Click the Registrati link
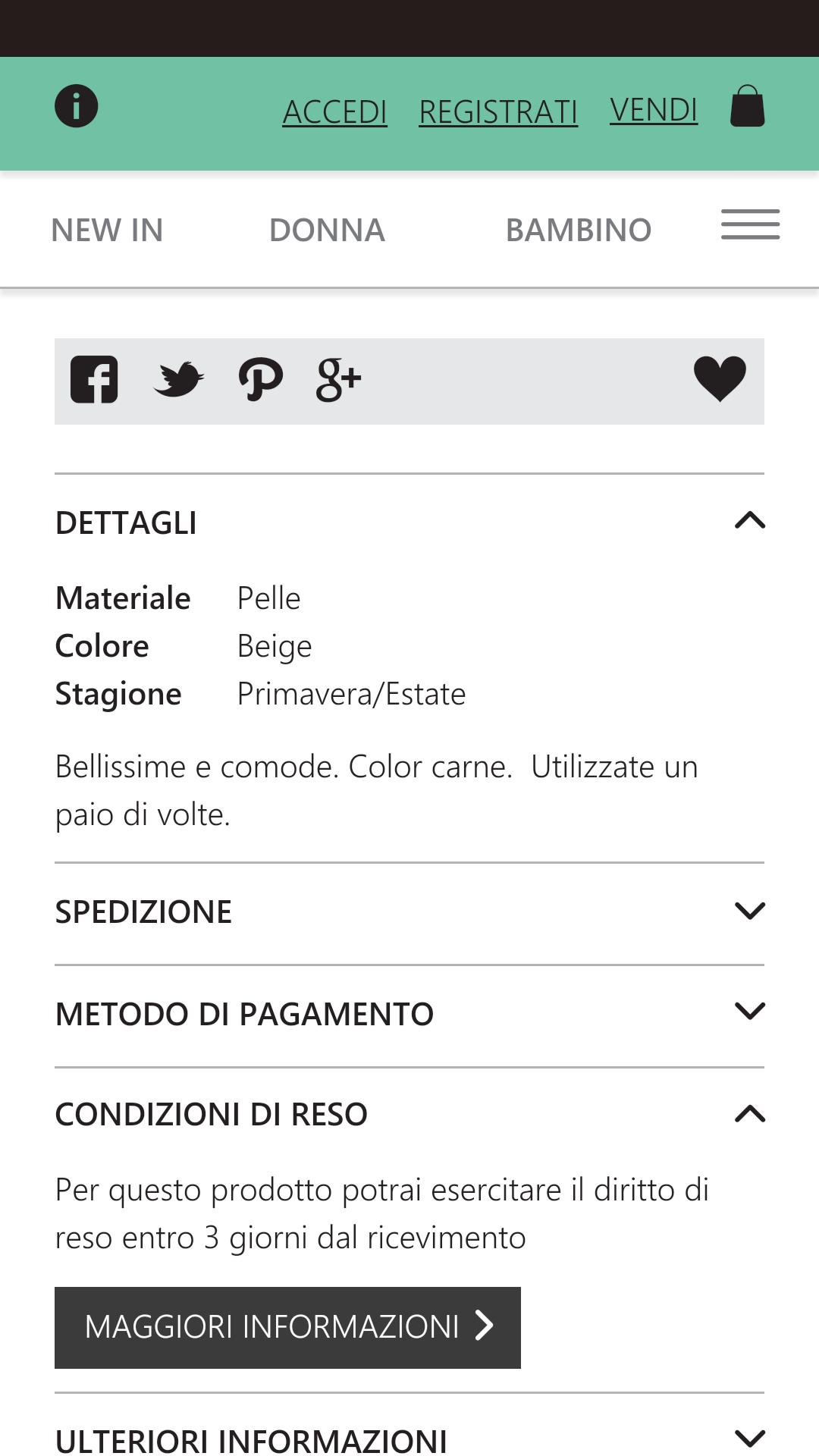The width and height of the screenshot is (819, 1456). point(497,110)
